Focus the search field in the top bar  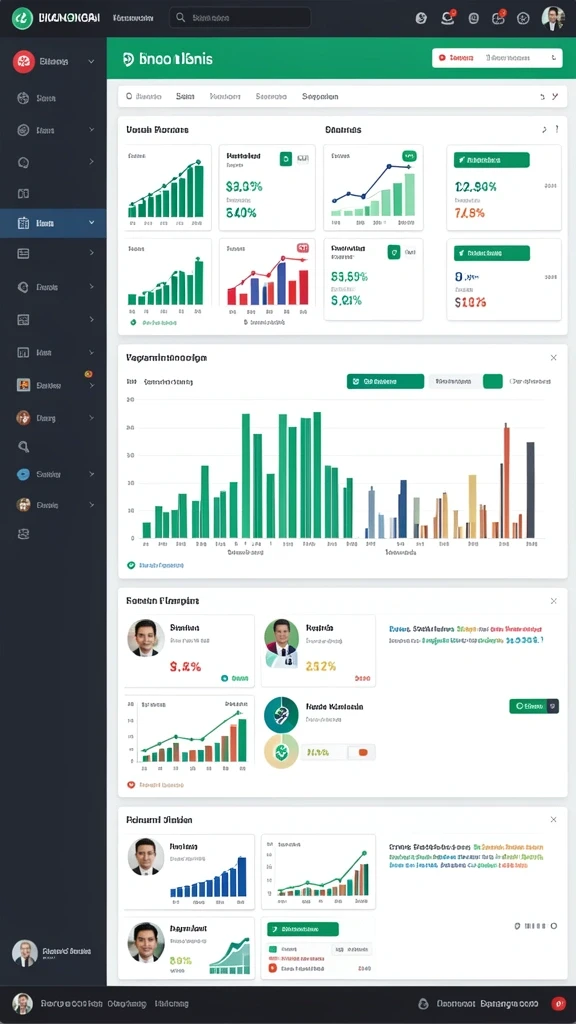[x=240, y=18]
